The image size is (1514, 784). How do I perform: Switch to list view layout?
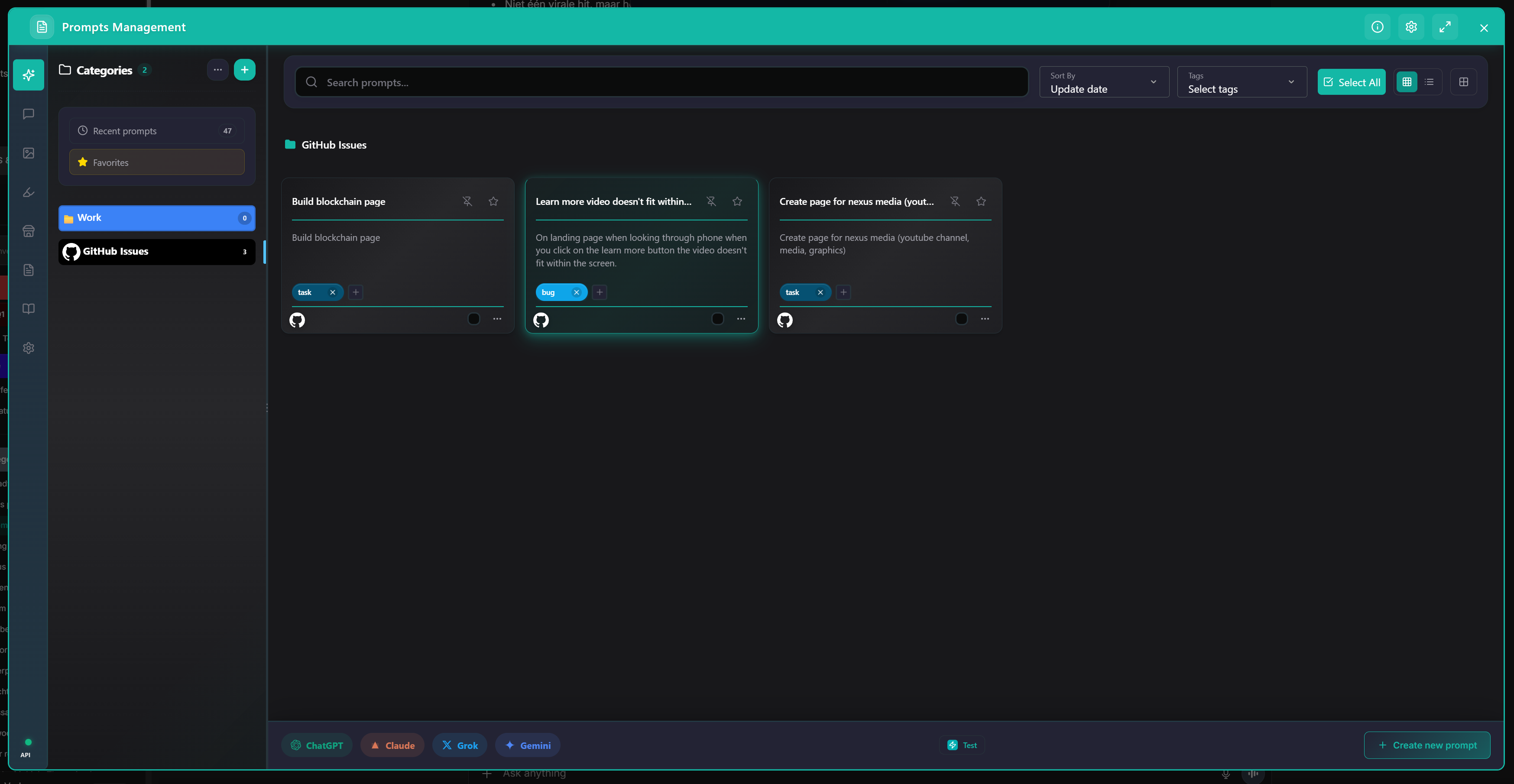point(1430,82)
